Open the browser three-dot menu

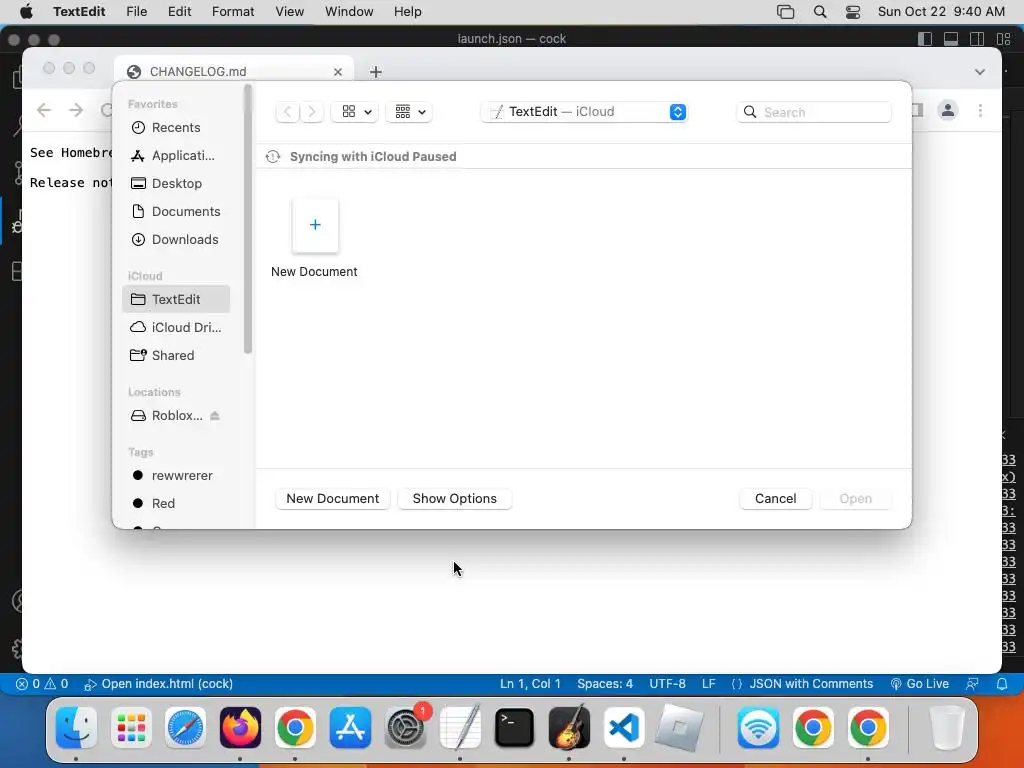980,110
